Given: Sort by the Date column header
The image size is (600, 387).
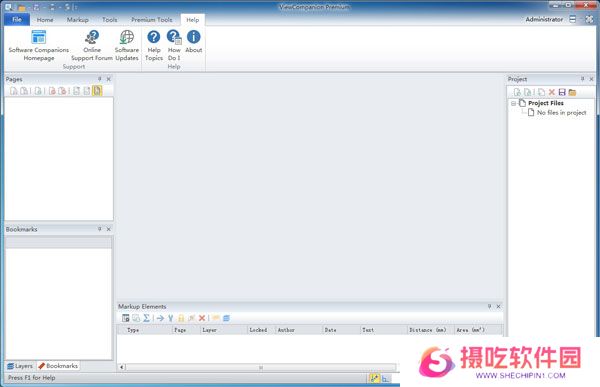Looking at the screenshot, I should tap(341, 330).
